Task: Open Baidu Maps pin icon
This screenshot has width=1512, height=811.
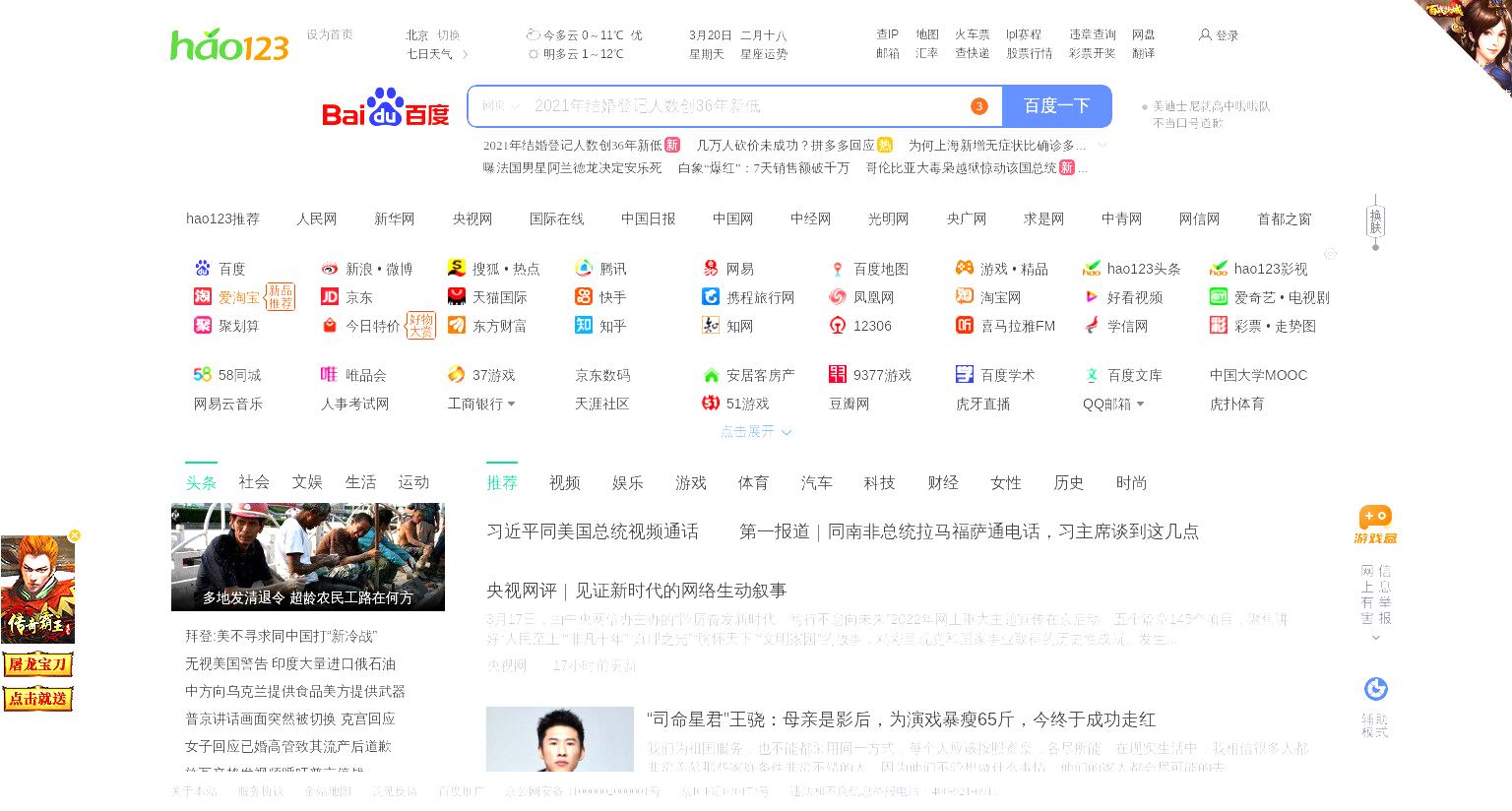Action: [x=838, y=269]
